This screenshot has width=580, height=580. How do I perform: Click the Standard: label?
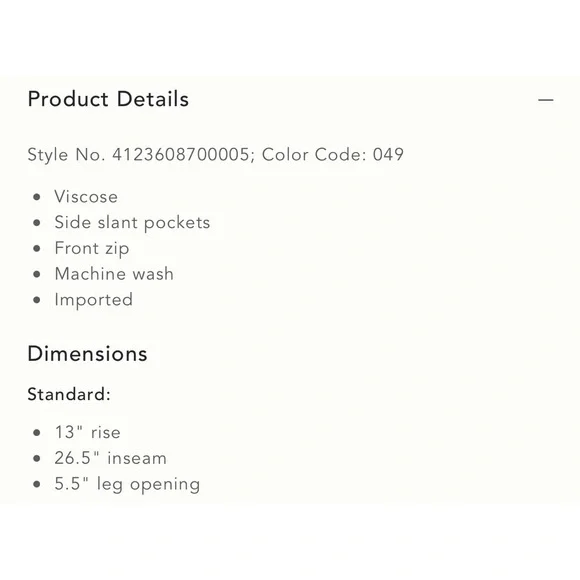coord(69,394)
